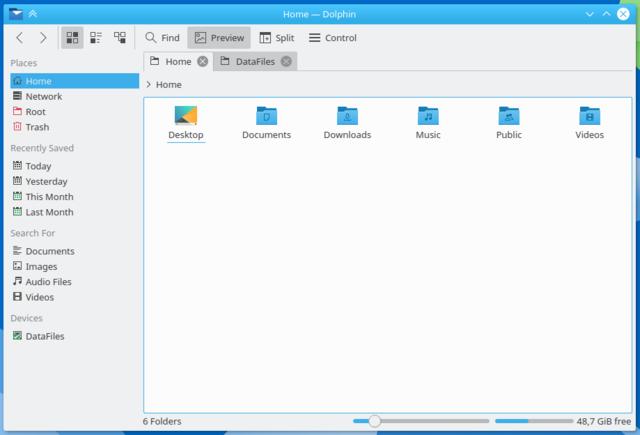Maximize the Dolphin window
This screenshot has height=435, width=640.
(607, 14)
